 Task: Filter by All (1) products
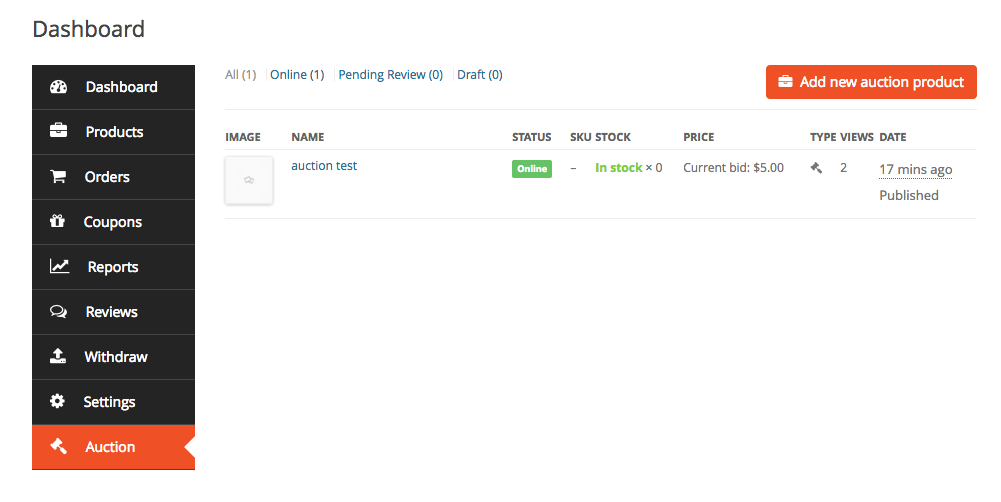241,75
